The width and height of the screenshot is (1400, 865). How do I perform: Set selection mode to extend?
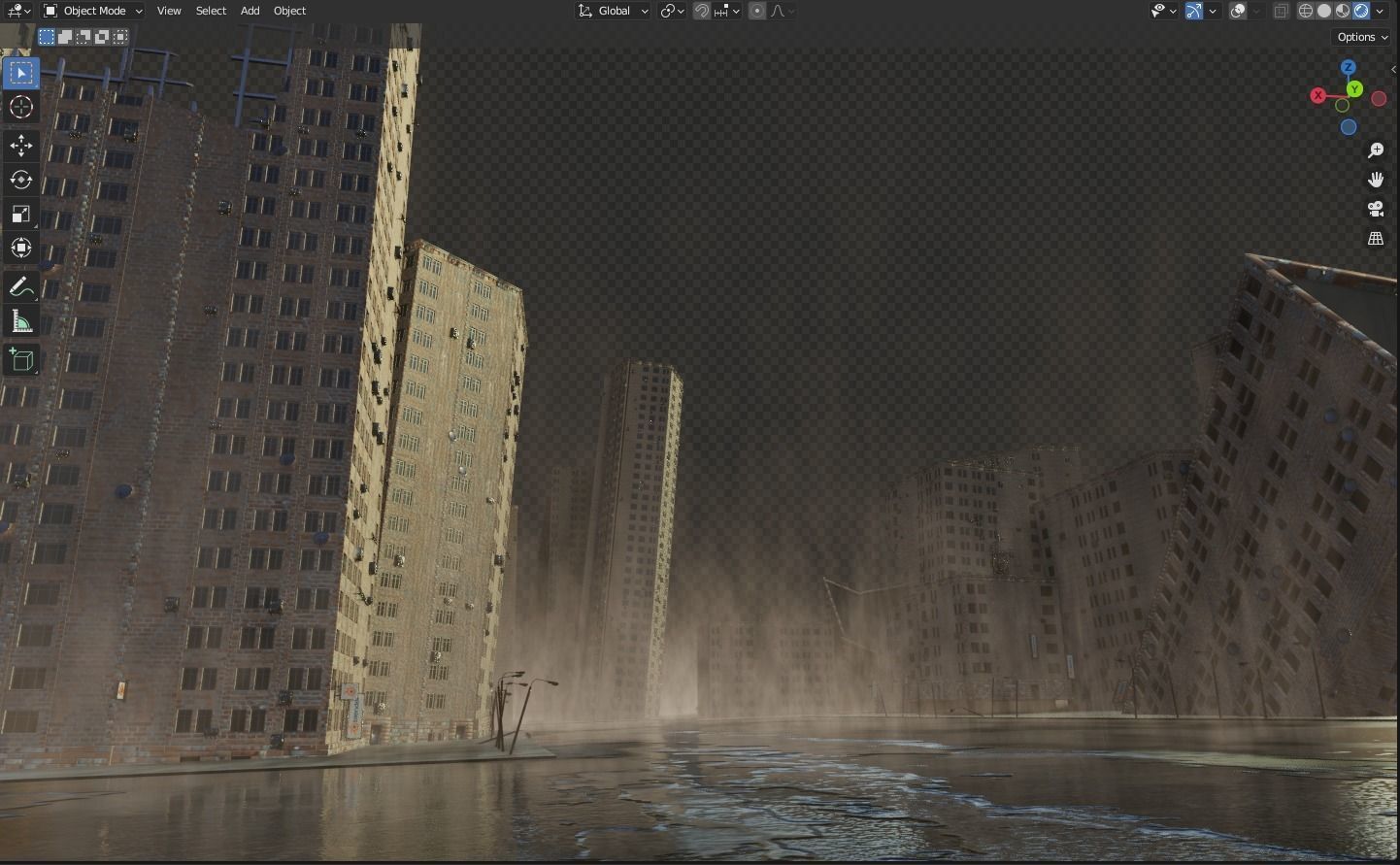65,37
